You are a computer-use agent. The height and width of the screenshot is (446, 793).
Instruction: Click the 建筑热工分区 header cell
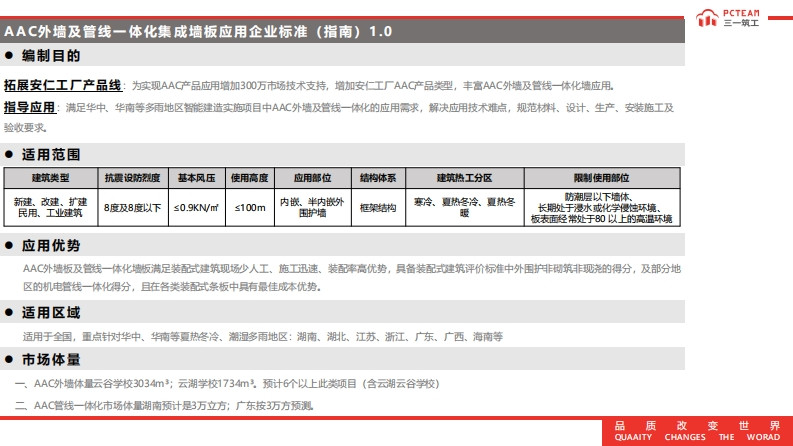pos(464,178)
